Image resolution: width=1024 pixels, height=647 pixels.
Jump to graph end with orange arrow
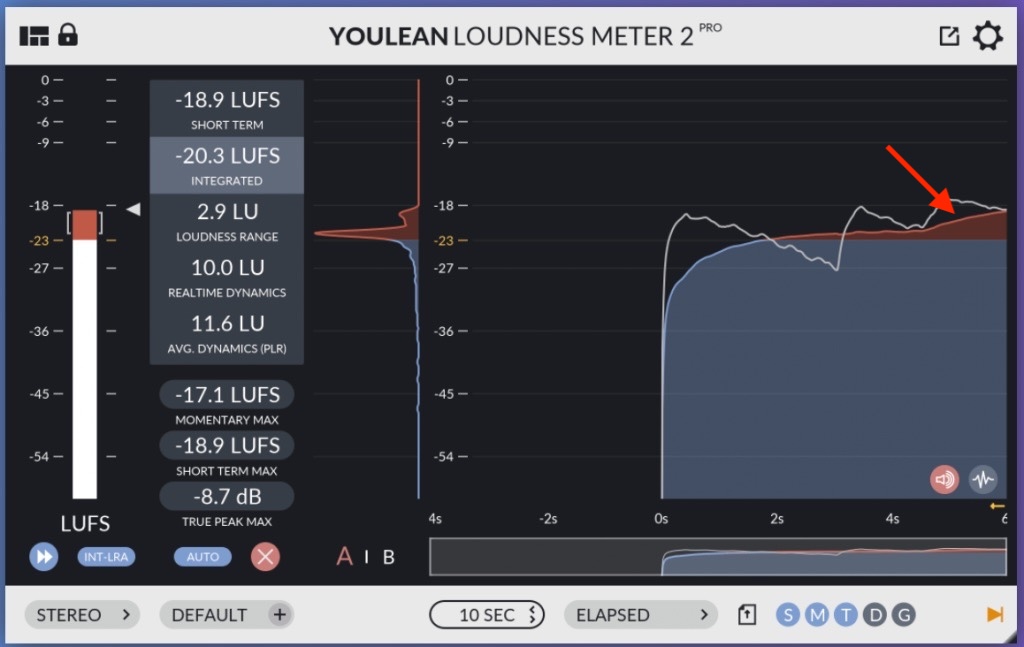(x=994, y=615)
